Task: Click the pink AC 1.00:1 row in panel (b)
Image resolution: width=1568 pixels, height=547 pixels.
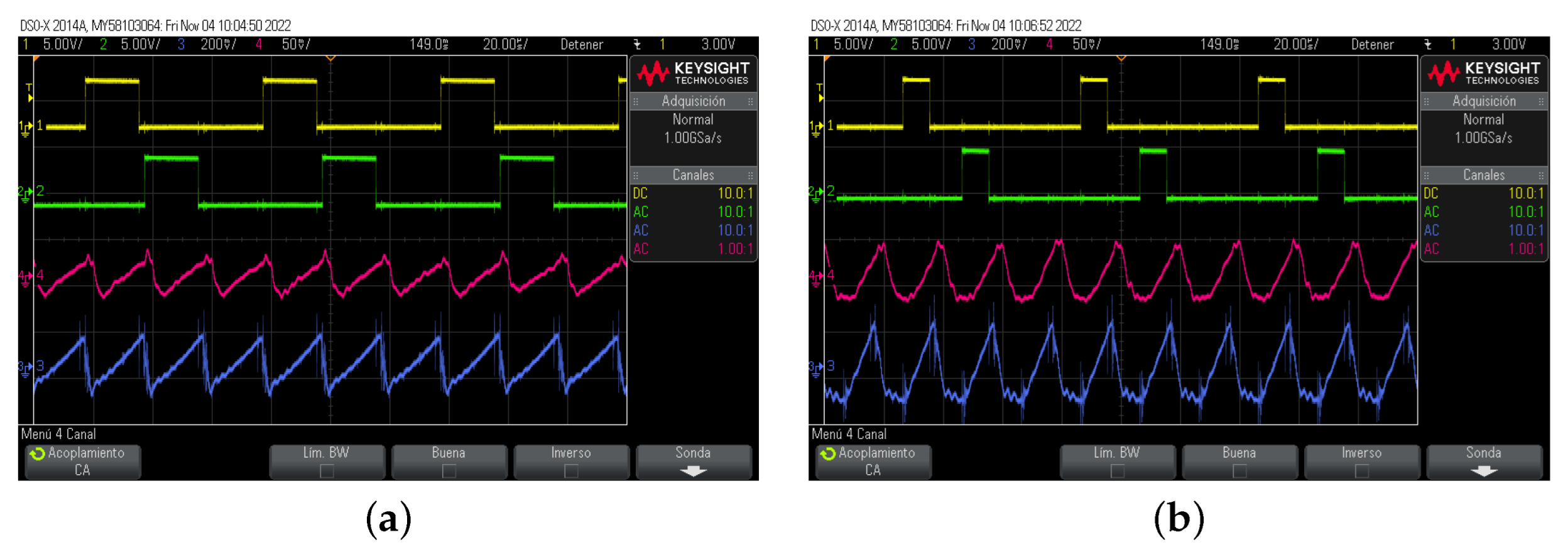Action: coord(1483,249)
